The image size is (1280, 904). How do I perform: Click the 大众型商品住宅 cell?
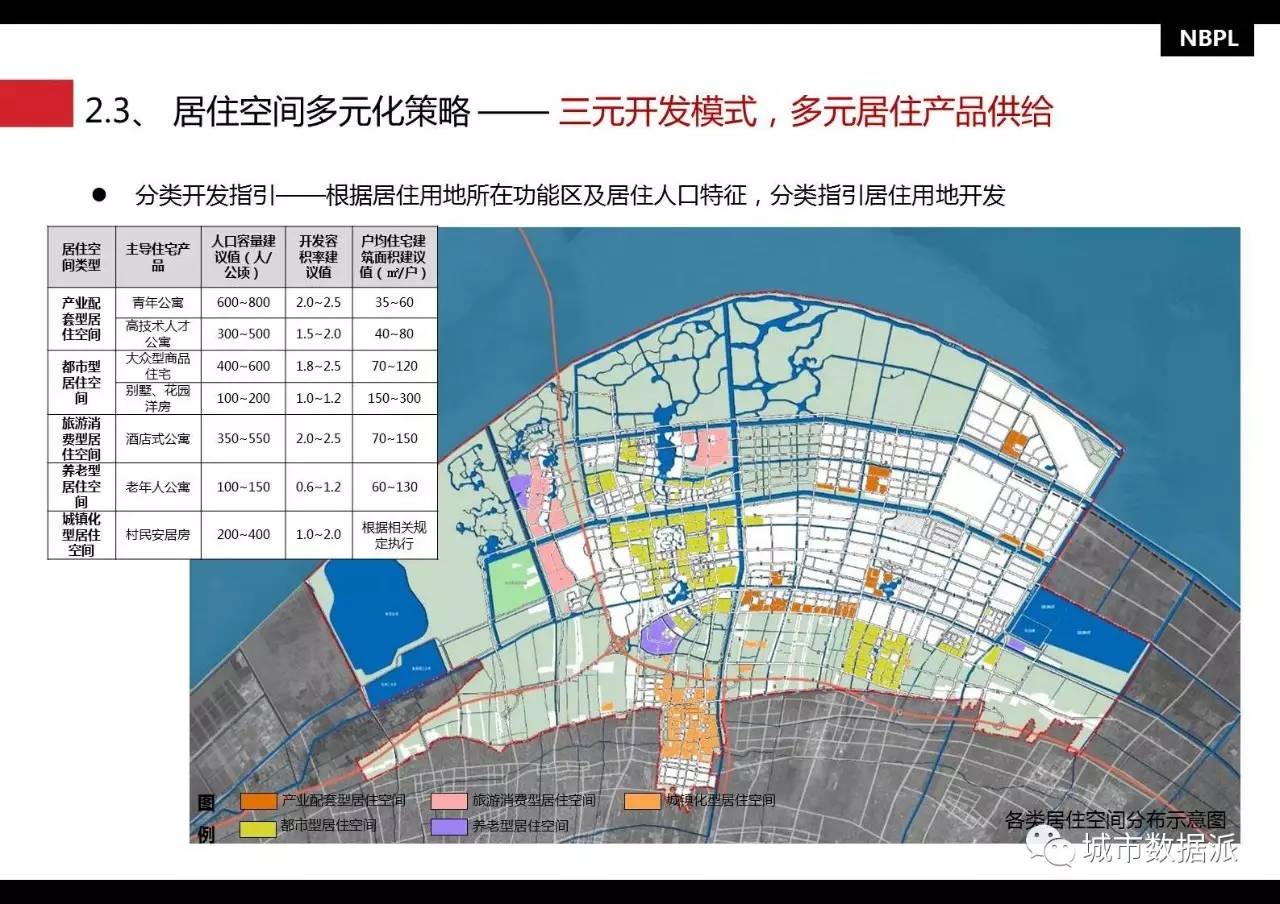(x=158, y=366)
